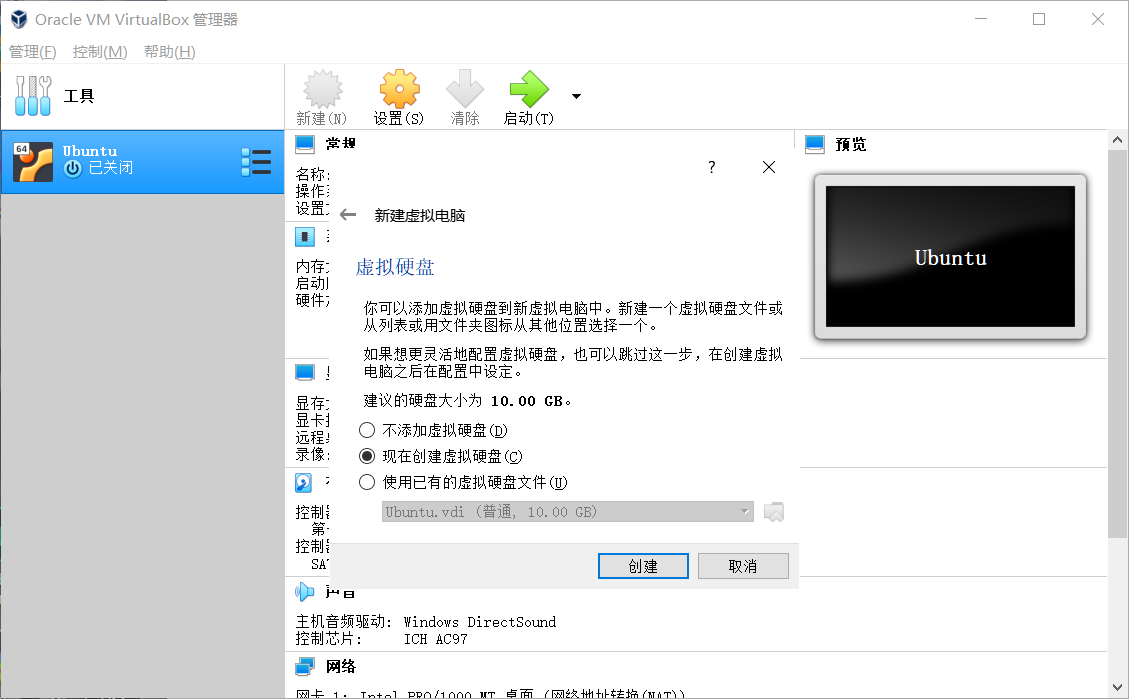
Task: Click the wizard help question mark
Action: coord(711,167)
